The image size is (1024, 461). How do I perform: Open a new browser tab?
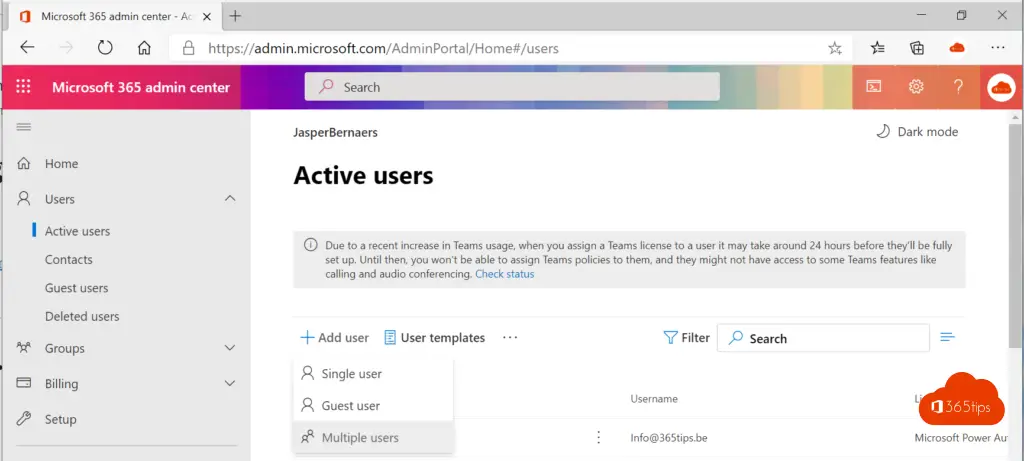[236, 16]
